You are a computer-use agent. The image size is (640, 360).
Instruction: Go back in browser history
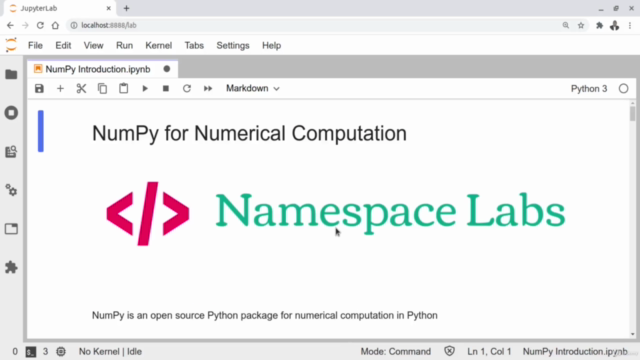point(10,25)
